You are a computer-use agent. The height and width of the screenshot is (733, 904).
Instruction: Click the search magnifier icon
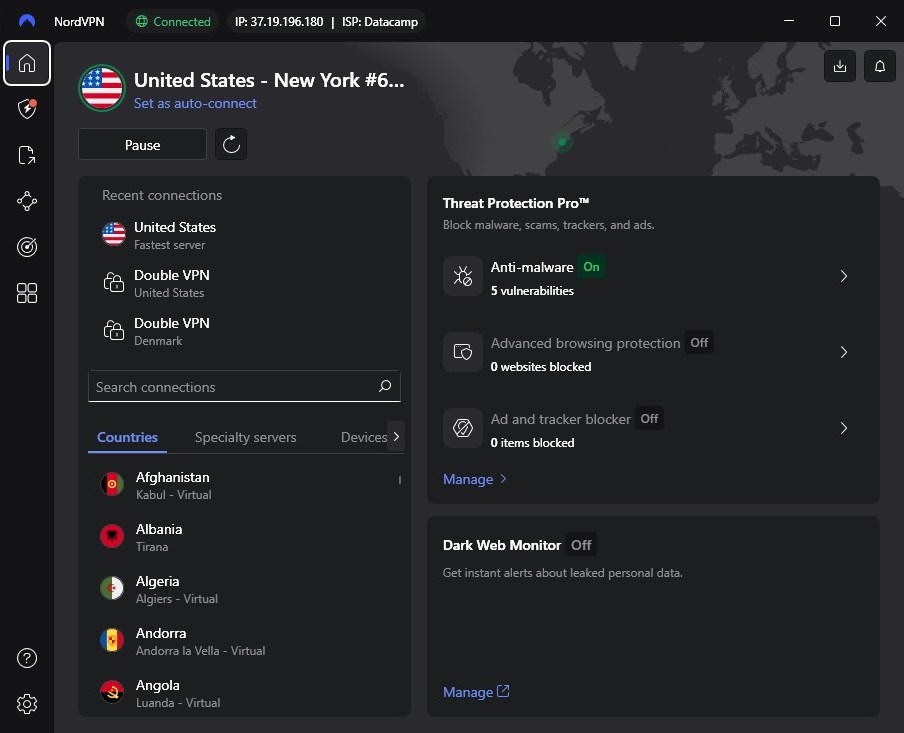point(385,386)
